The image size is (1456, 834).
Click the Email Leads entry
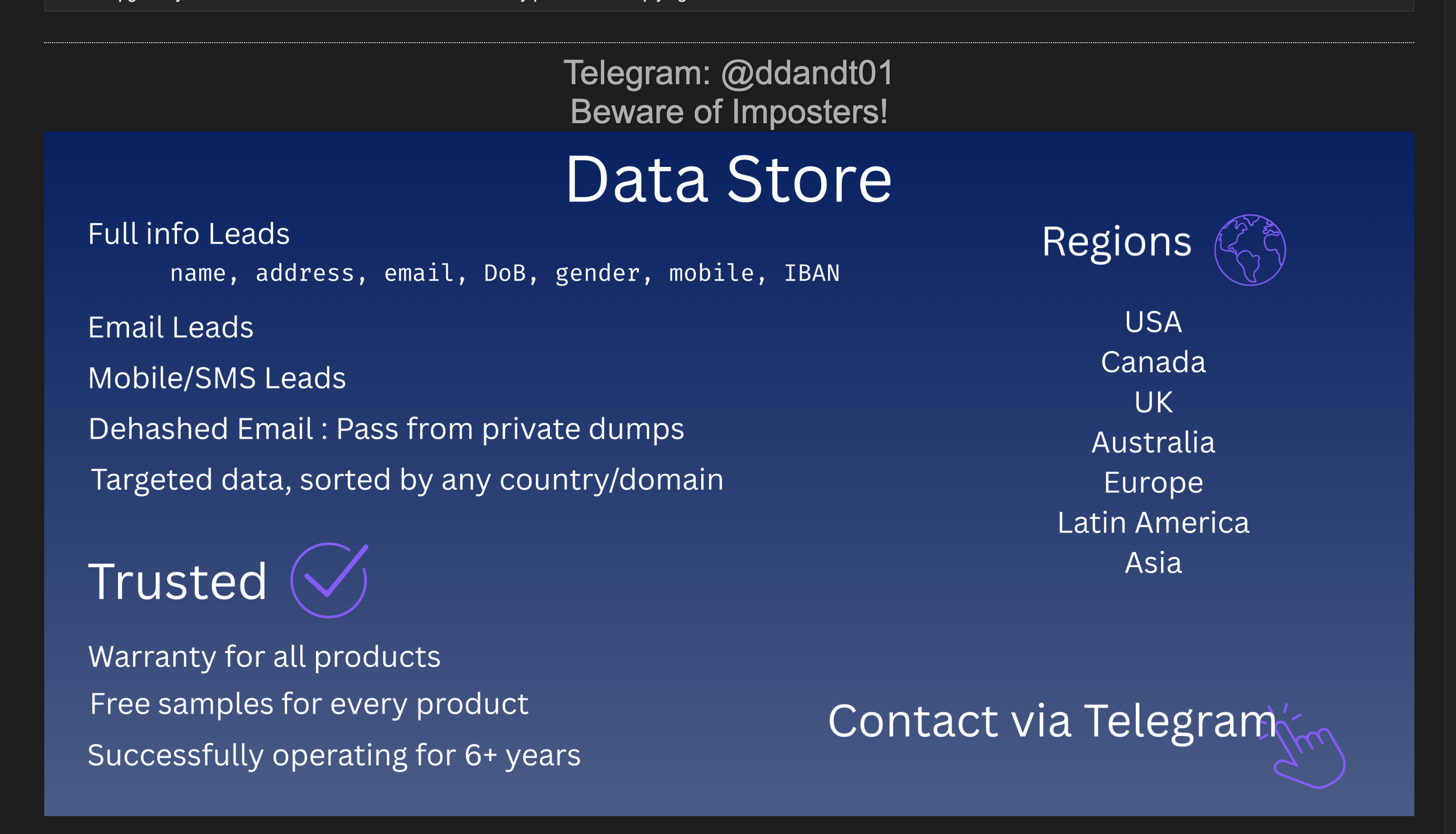point(171,327)
